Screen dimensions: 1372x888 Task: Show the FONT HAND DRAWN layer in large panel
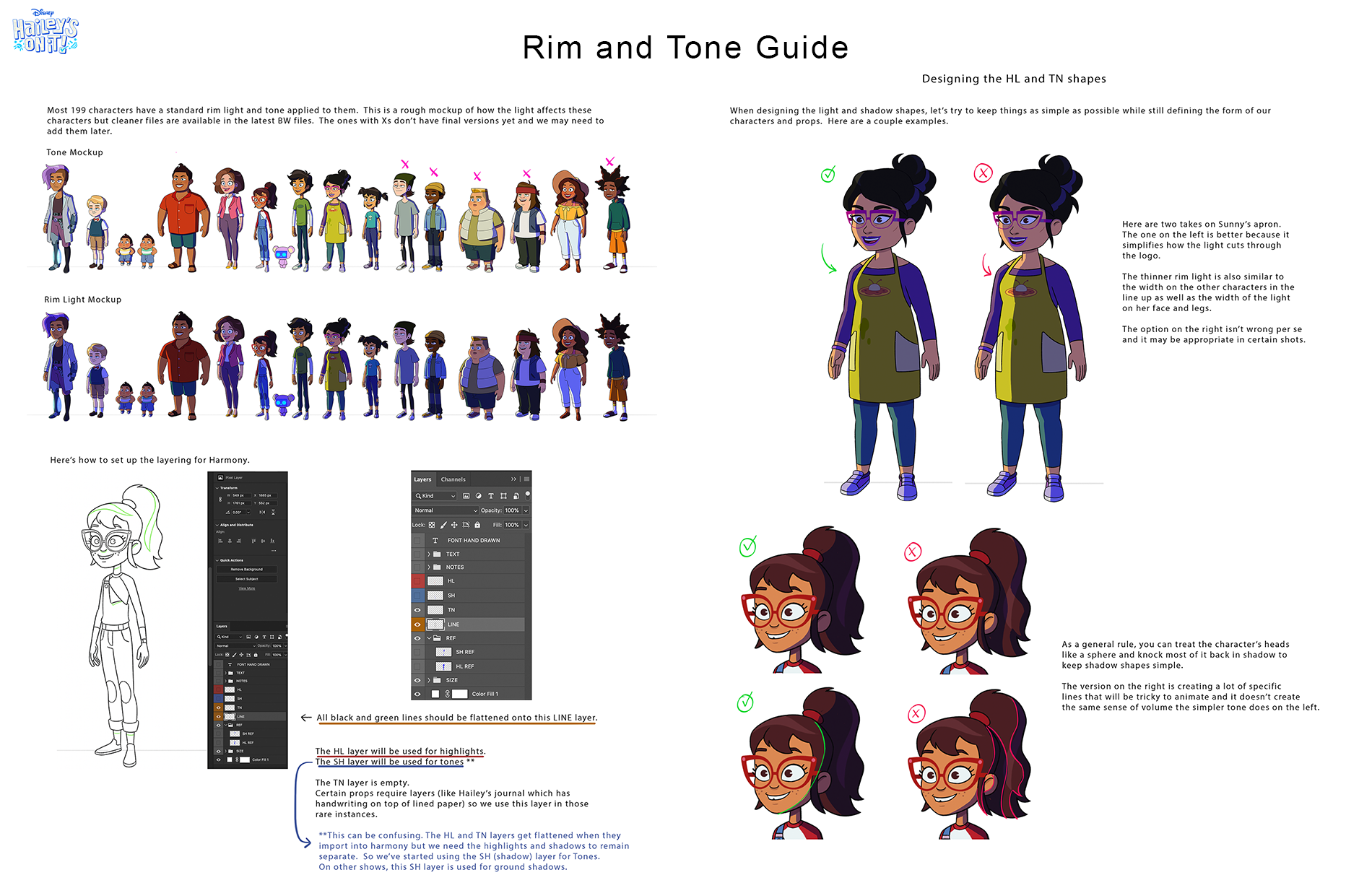coord(417,540)
